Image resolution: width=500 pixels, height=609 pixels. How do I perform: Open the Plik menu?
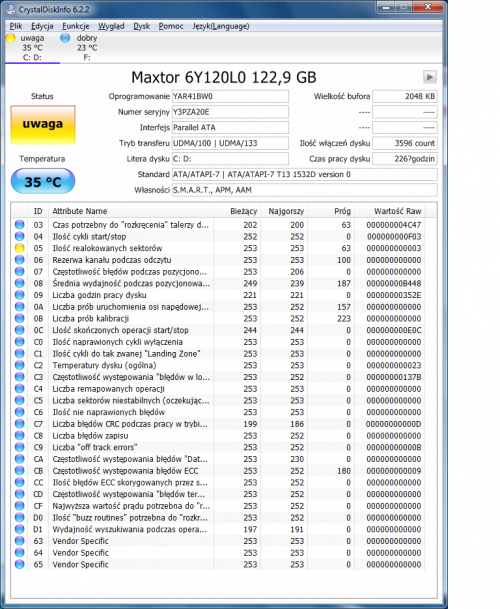tap(16, 26)
